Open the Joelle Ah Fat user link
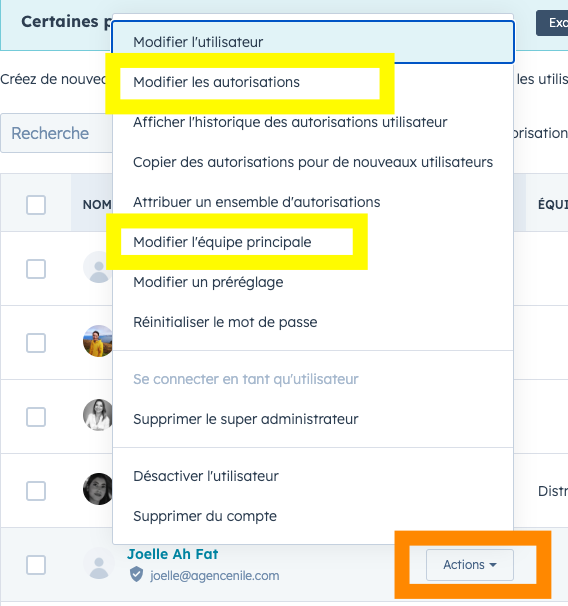Viewport: 568px width, 606px height. tap(173, 554)
